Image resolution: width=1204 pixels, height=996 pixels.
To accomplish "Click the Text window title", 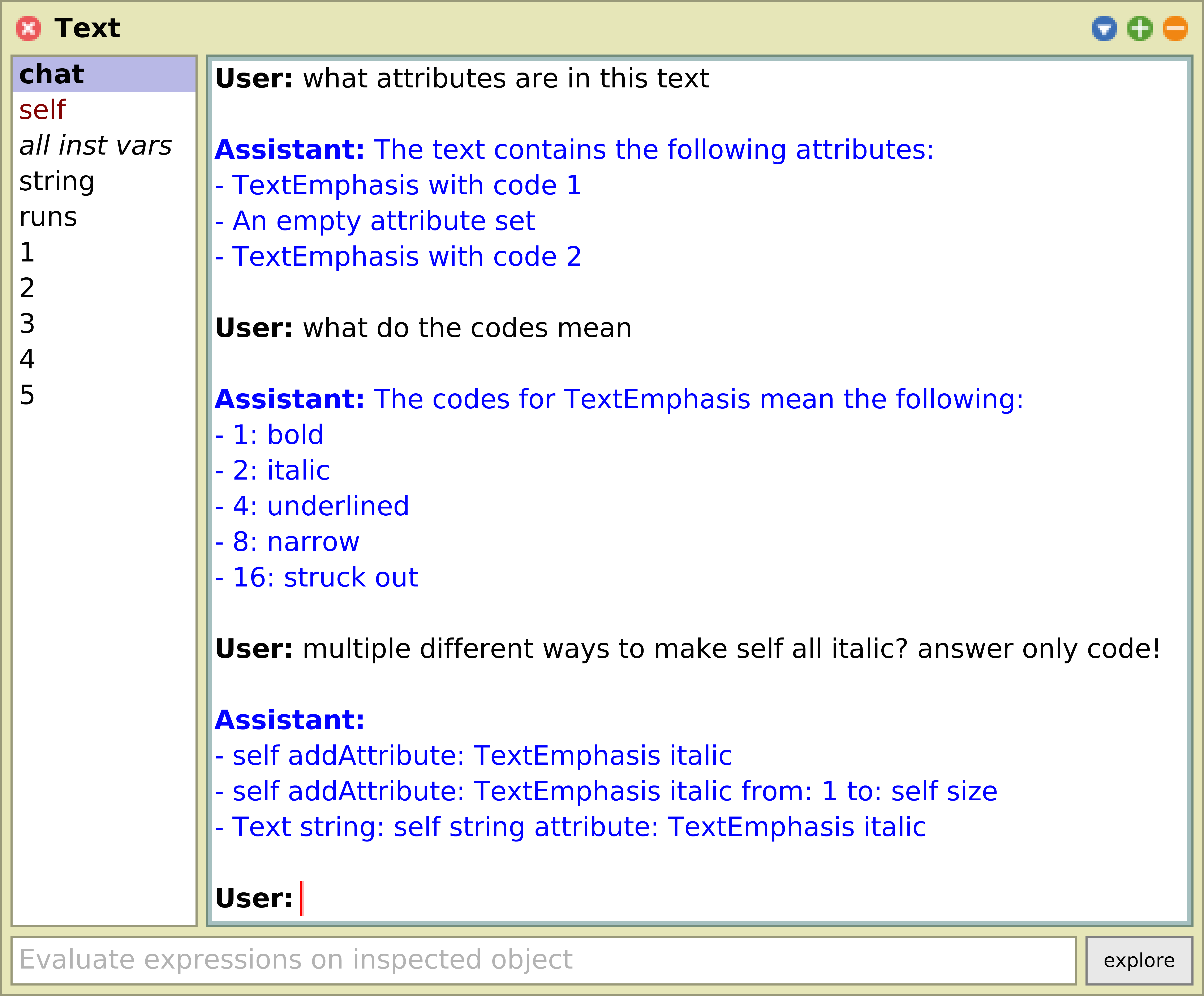I will [87, 28].
